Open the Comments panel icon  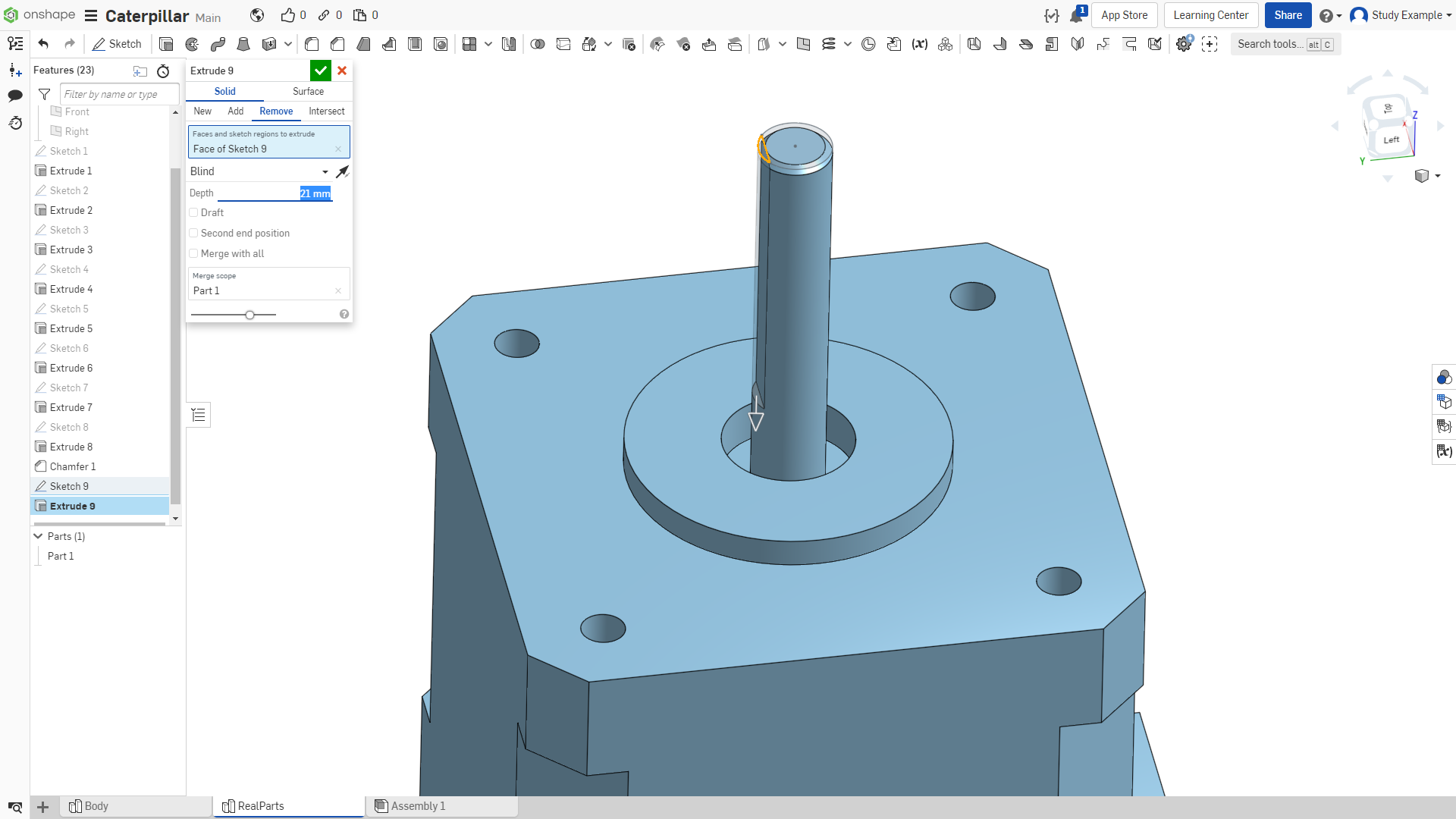(15, 96)
